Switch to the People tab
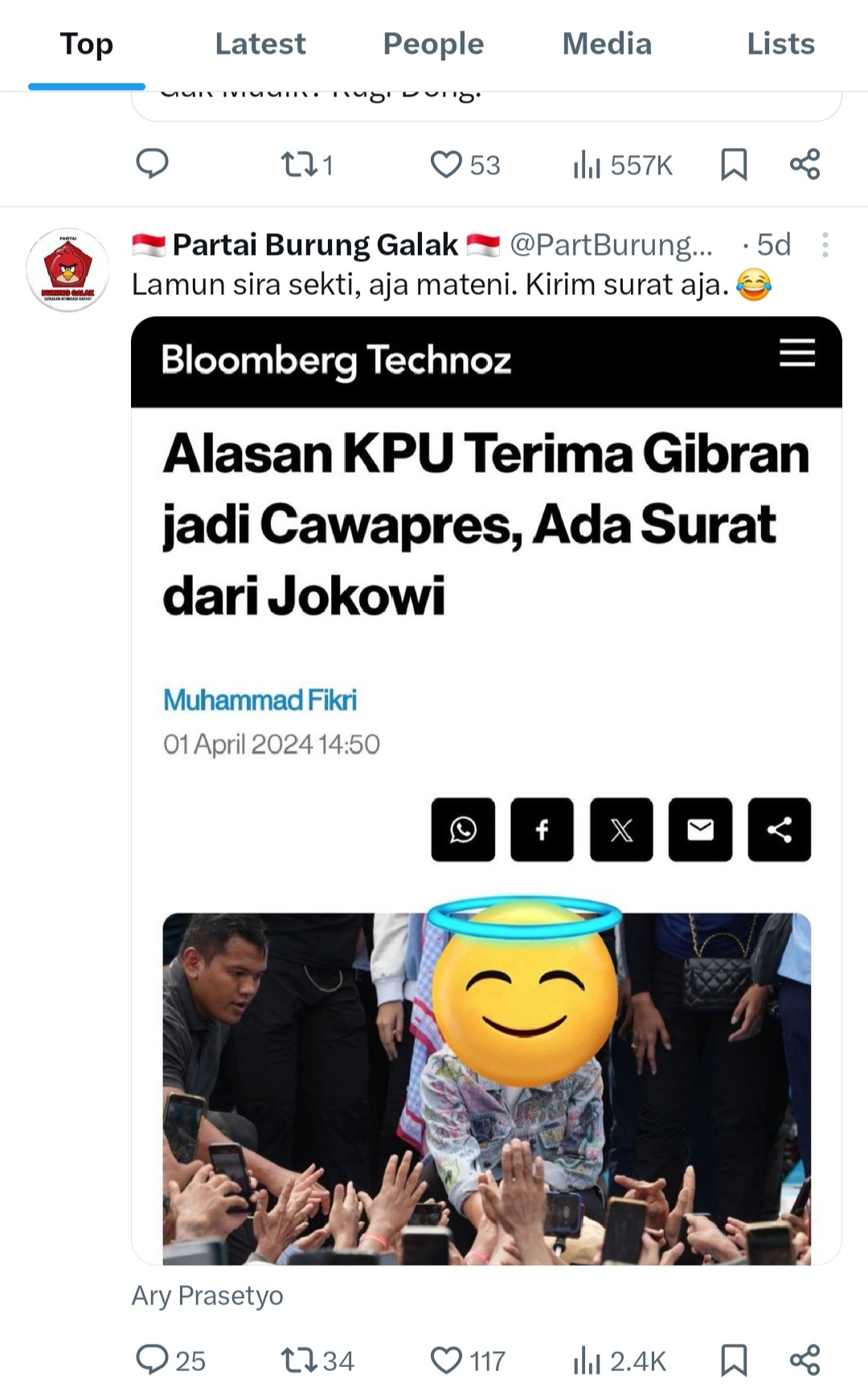Screen dimensions: 868x1396 (433, 43)
